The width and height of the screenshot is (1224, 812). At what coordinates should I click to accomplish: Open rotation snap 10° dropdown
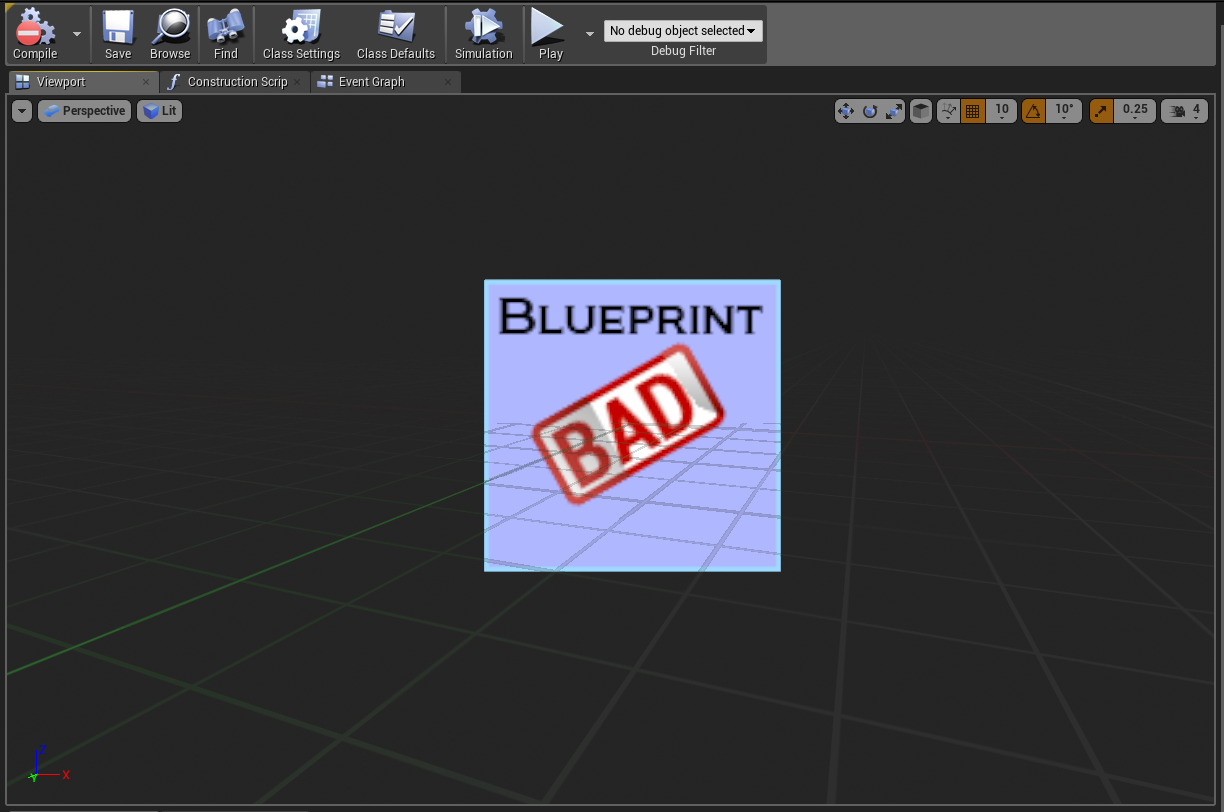click(x=1064, y=111)
